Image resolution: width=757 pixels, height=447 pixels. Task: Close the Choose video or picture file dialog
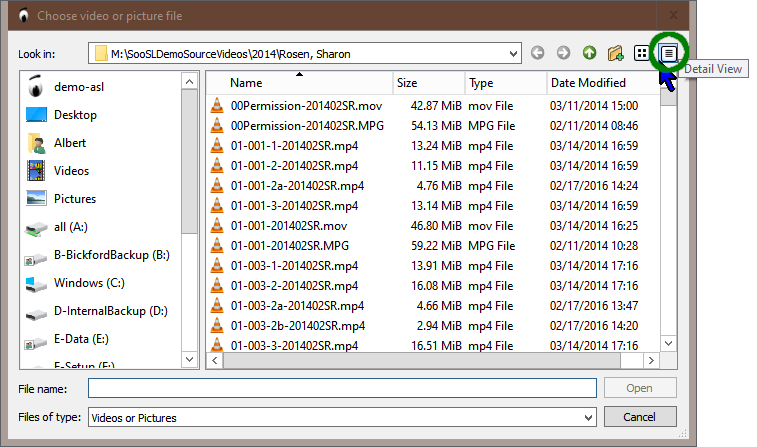[673, 15]
